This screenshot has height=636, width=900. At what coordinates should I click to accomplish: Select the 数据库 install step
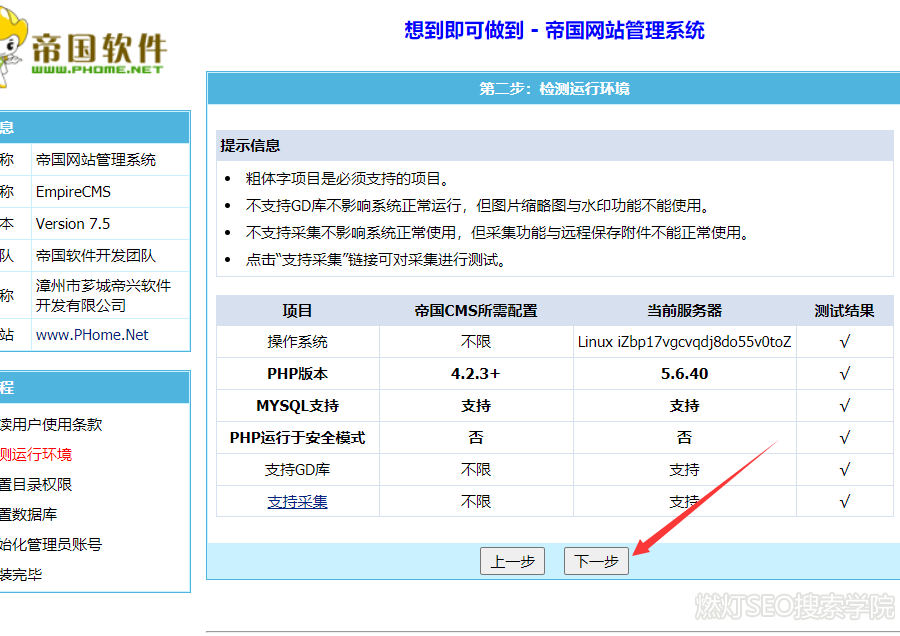pos(29,514)
